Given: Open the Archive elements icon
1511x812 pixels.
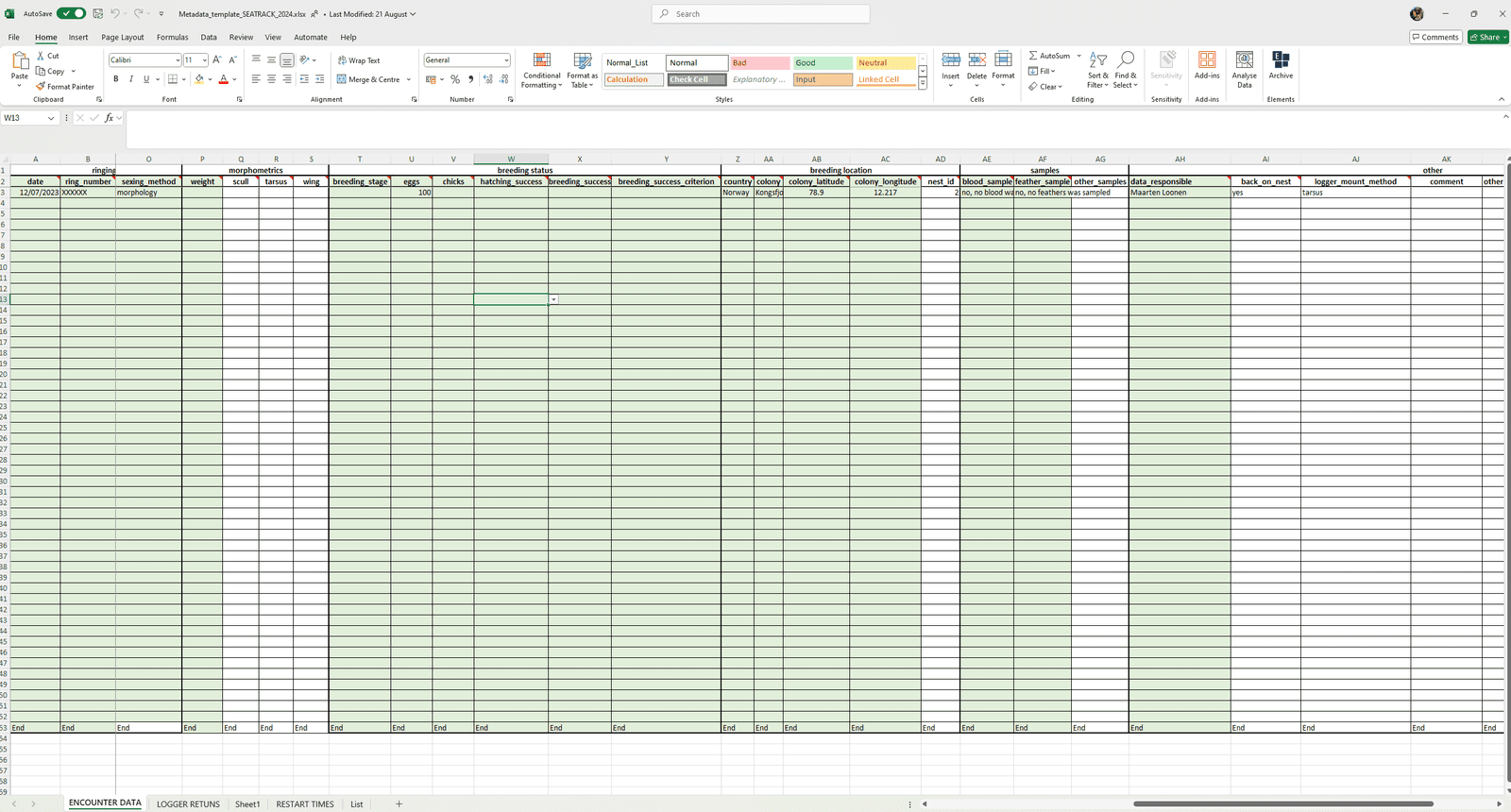Looking at the screenshot, I should [x=1281, y=64].
